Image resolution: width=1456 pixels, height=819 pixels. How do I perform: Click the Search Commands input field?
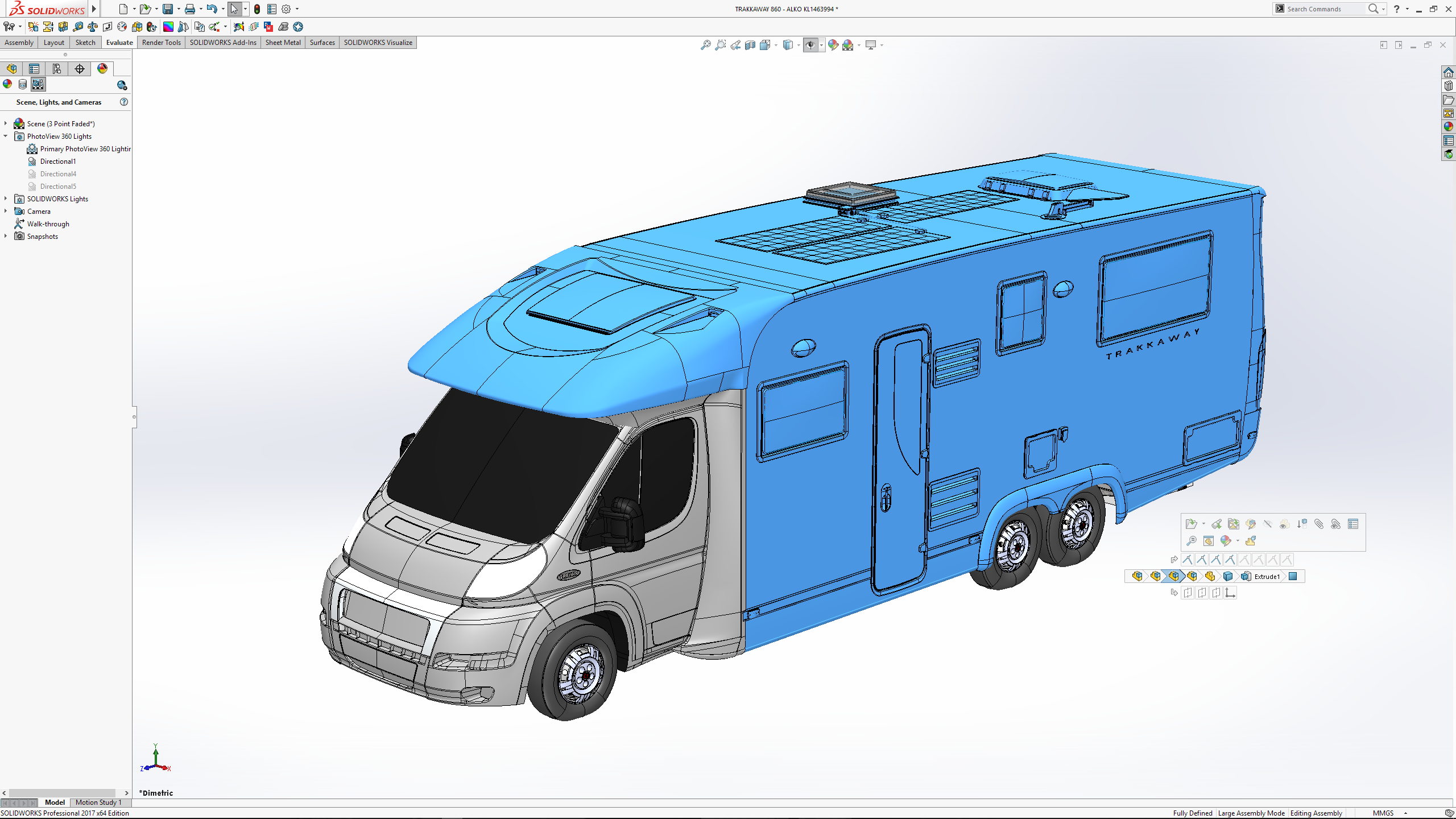click(x=1324, y=9)
